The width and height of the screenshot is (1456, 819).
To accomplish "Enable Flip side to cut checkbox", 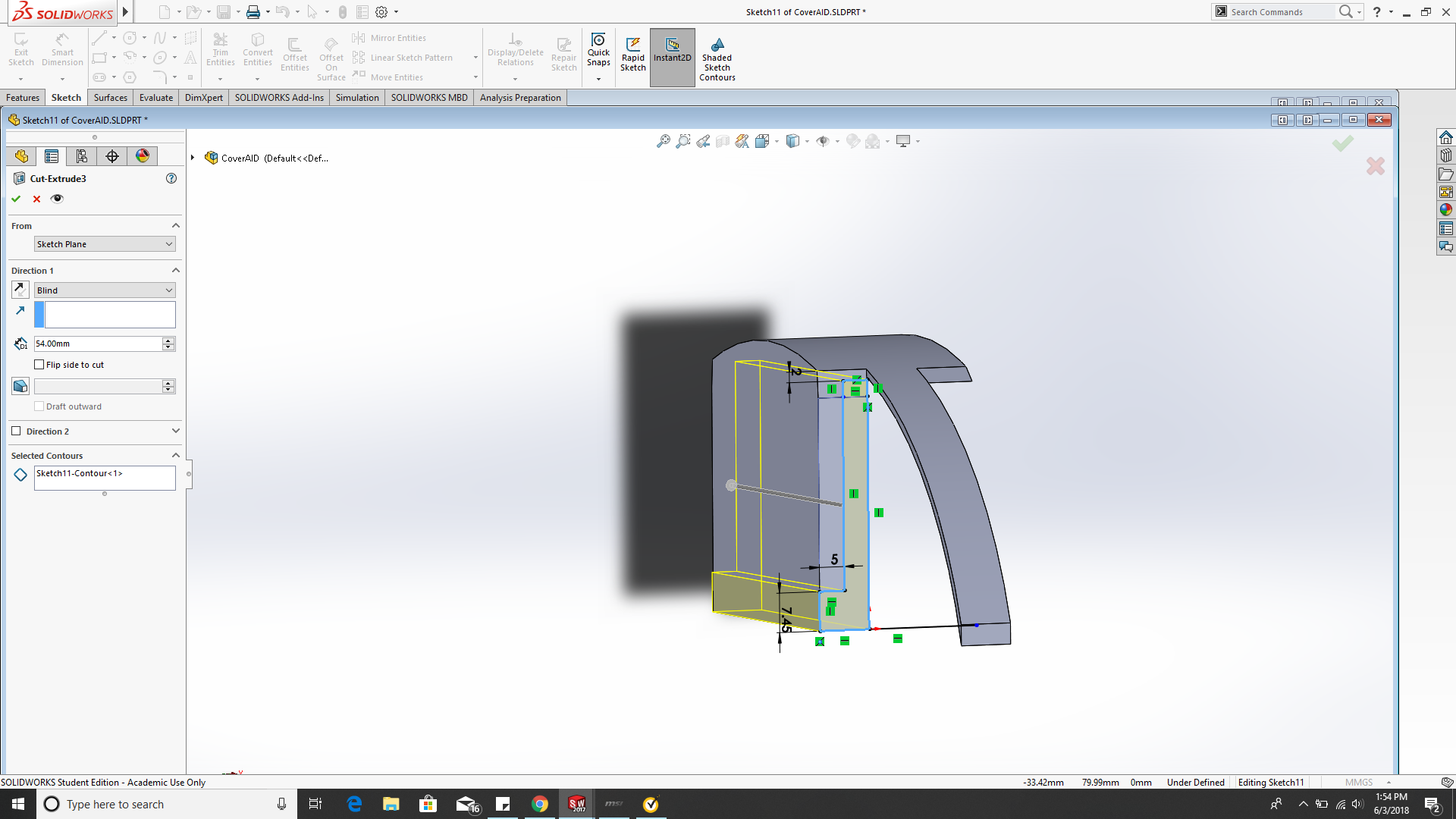I will click(x=39, y=365).
